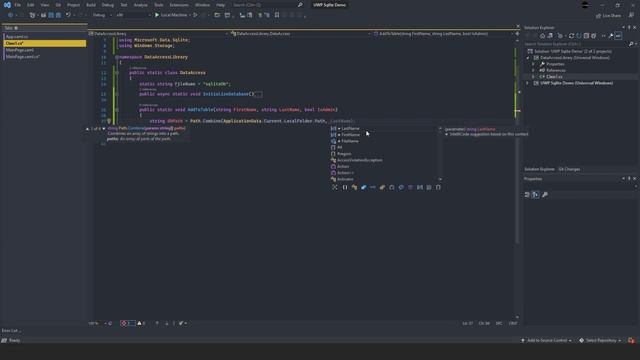
Task: Open the Error List panel tab
Action: (x=11, y=331)
